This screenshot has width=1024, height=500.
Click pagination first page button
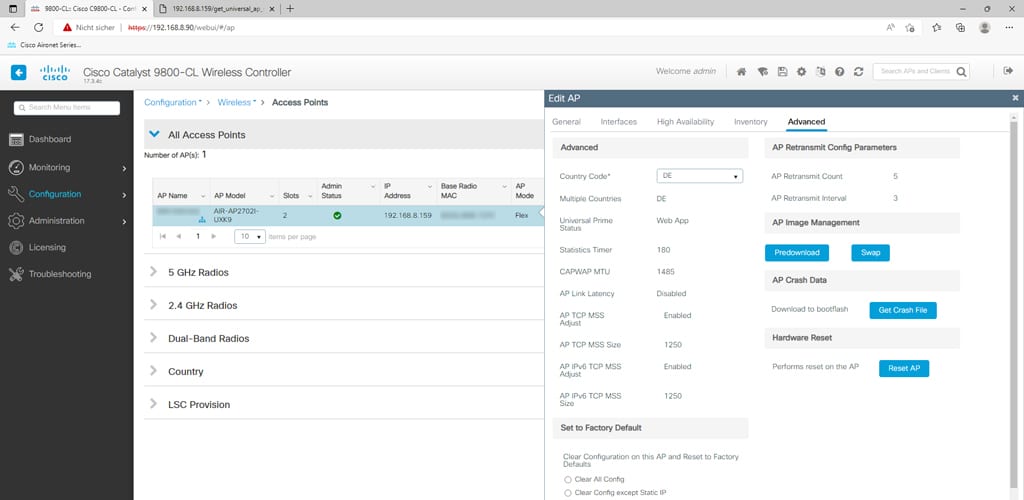(x=163, y=237)
